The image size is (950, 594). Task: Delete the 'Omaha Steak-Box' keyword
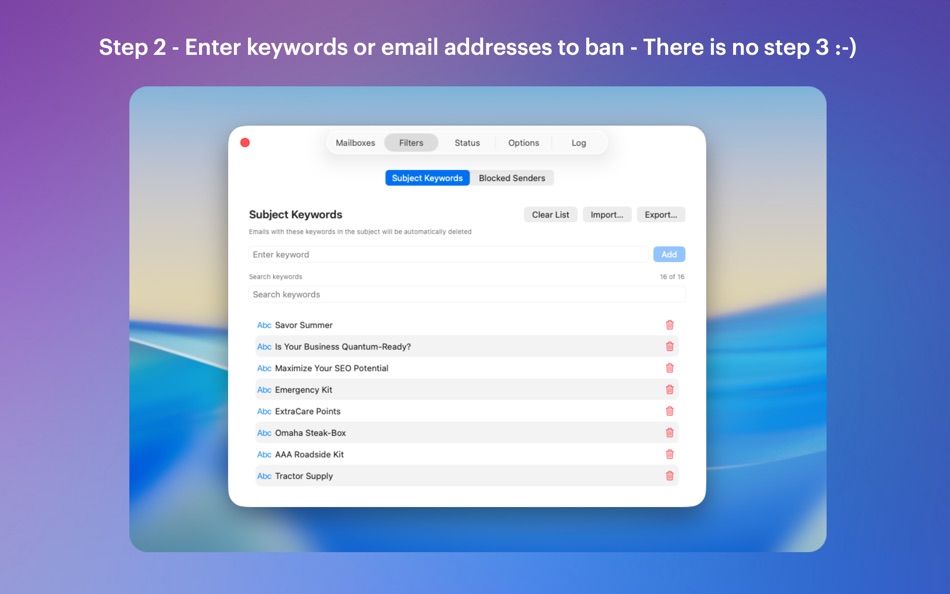tap(669, 432)
